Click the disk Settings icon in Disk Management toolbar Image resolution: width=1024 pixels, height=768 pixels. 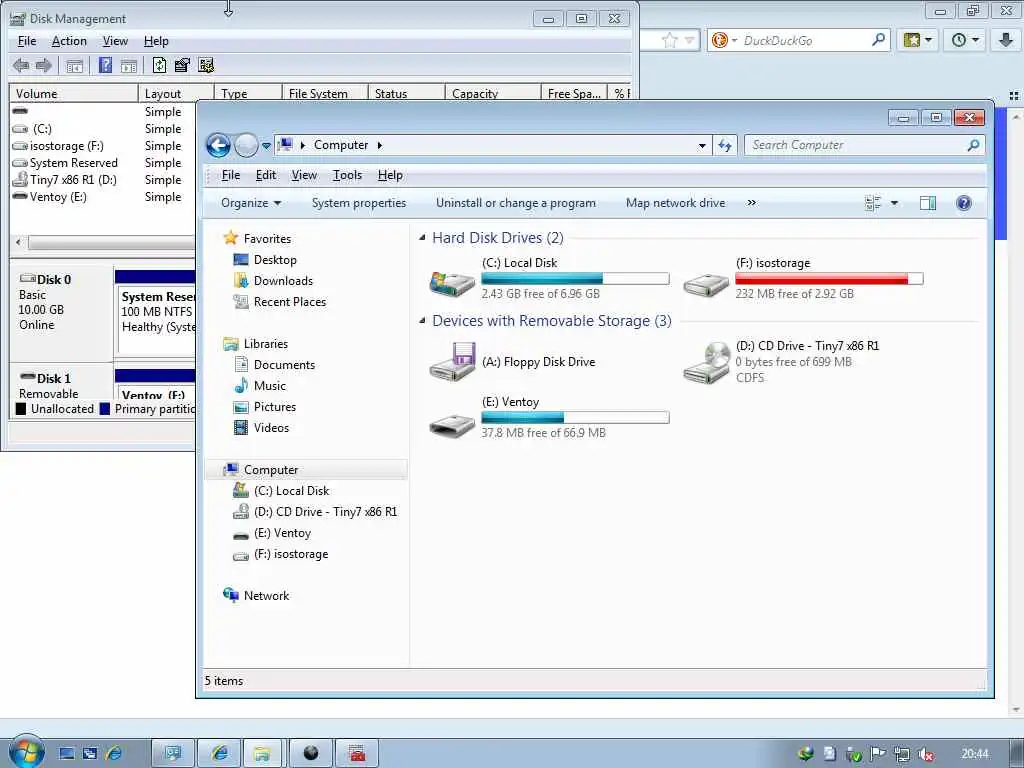[x=206, y=65]
